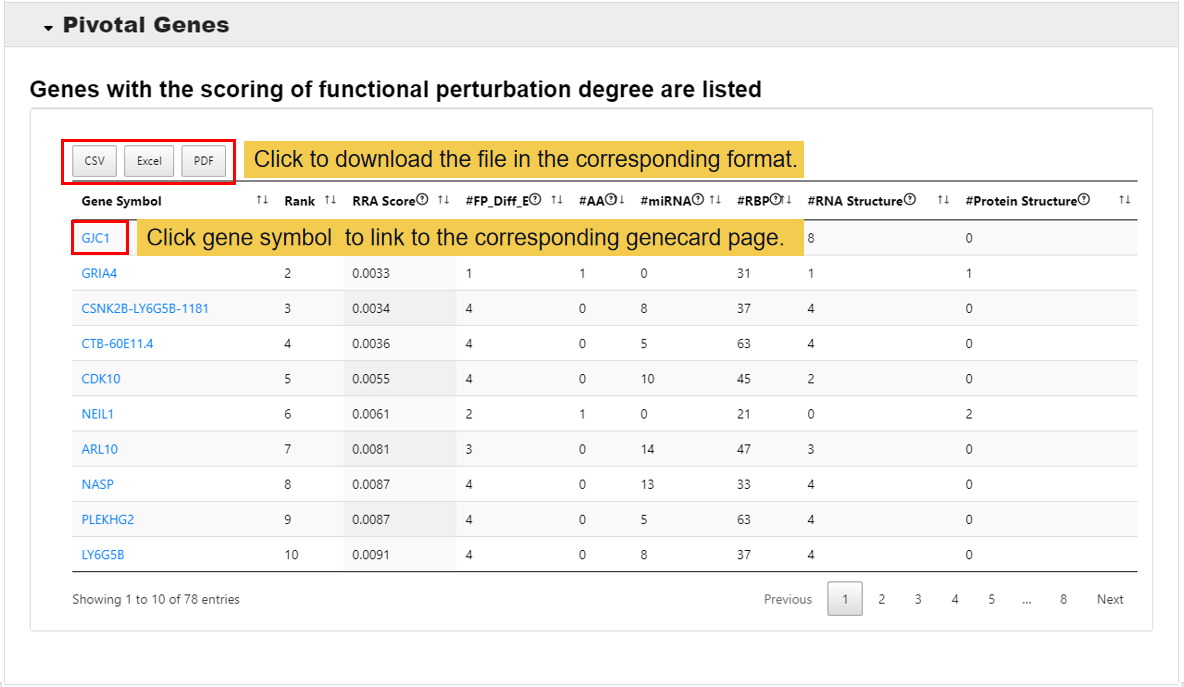1184x687 pixels.
Task: Sort by #Protein Structure column arrows
Action: point(1124,201)
